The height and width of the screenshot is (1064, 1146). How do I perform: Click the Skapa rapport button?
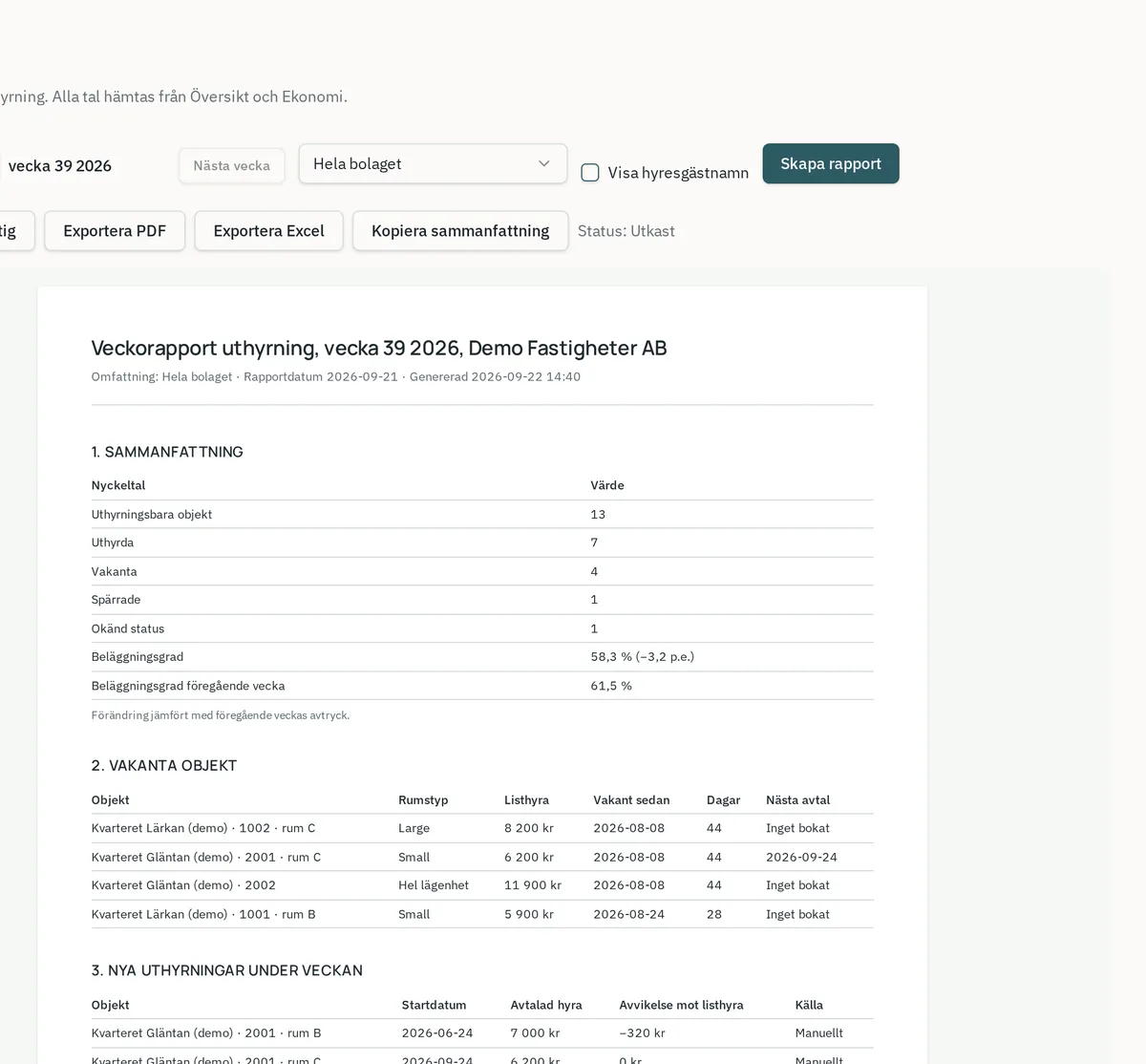coord(831,163)
